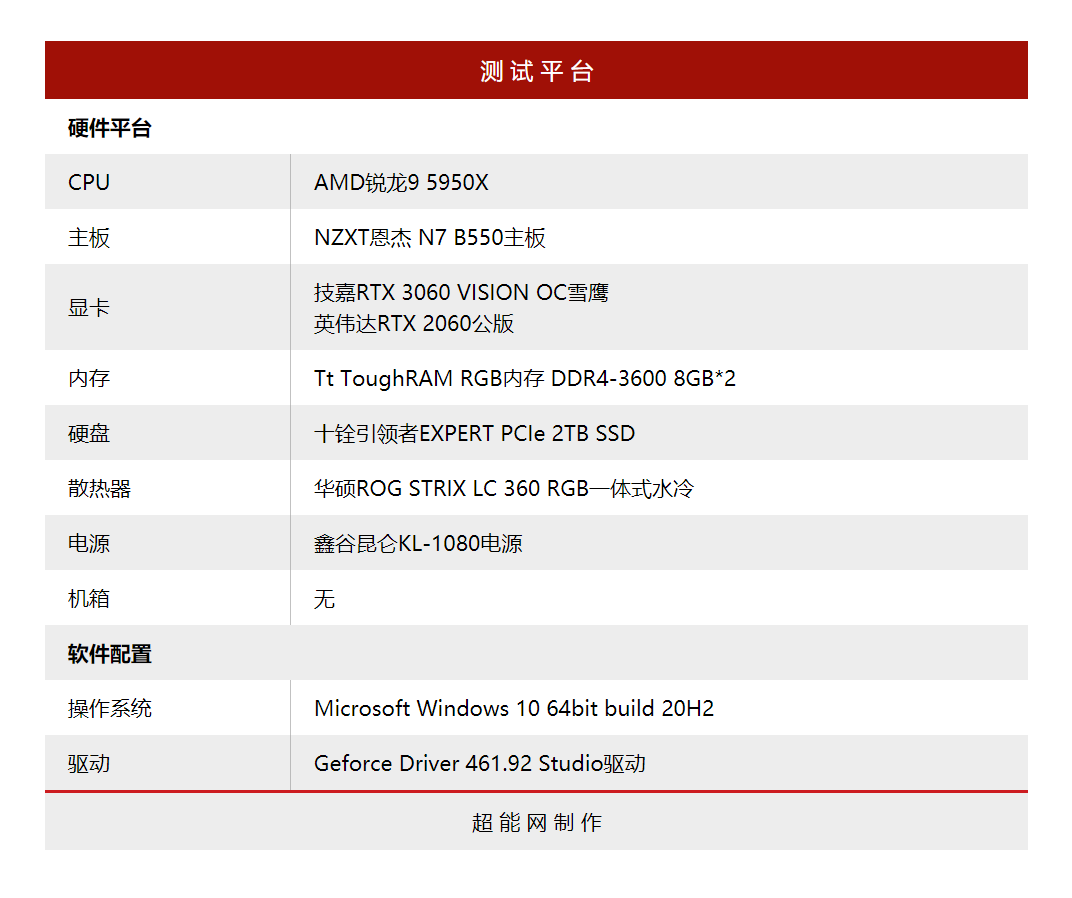Select the 硬件平台 section heading
Screen dimensions: 1072x898
pos(109,128)
